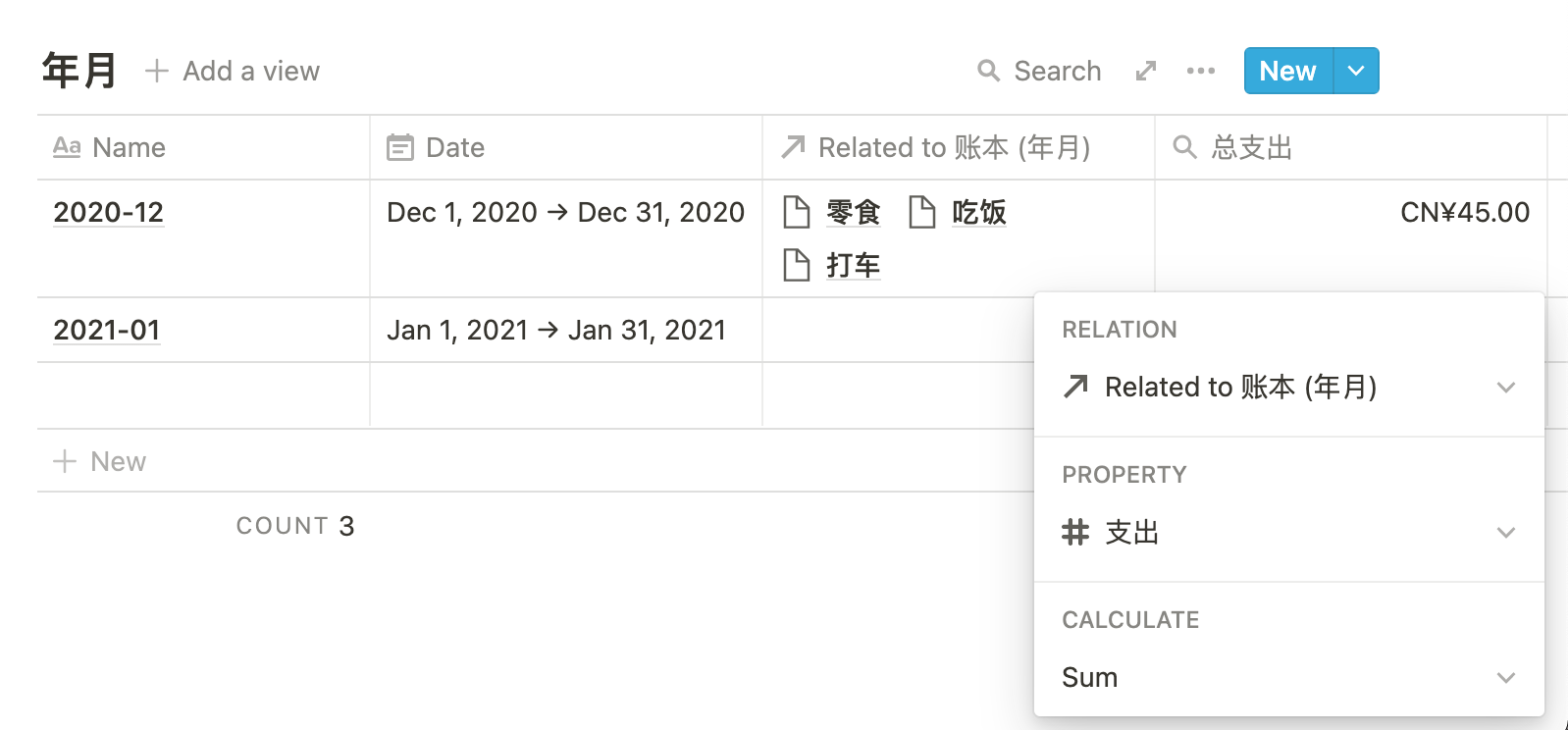The width and height of the screenshot is (1568, 730).
Task: Open database as full page
Action: [1145, 71]
